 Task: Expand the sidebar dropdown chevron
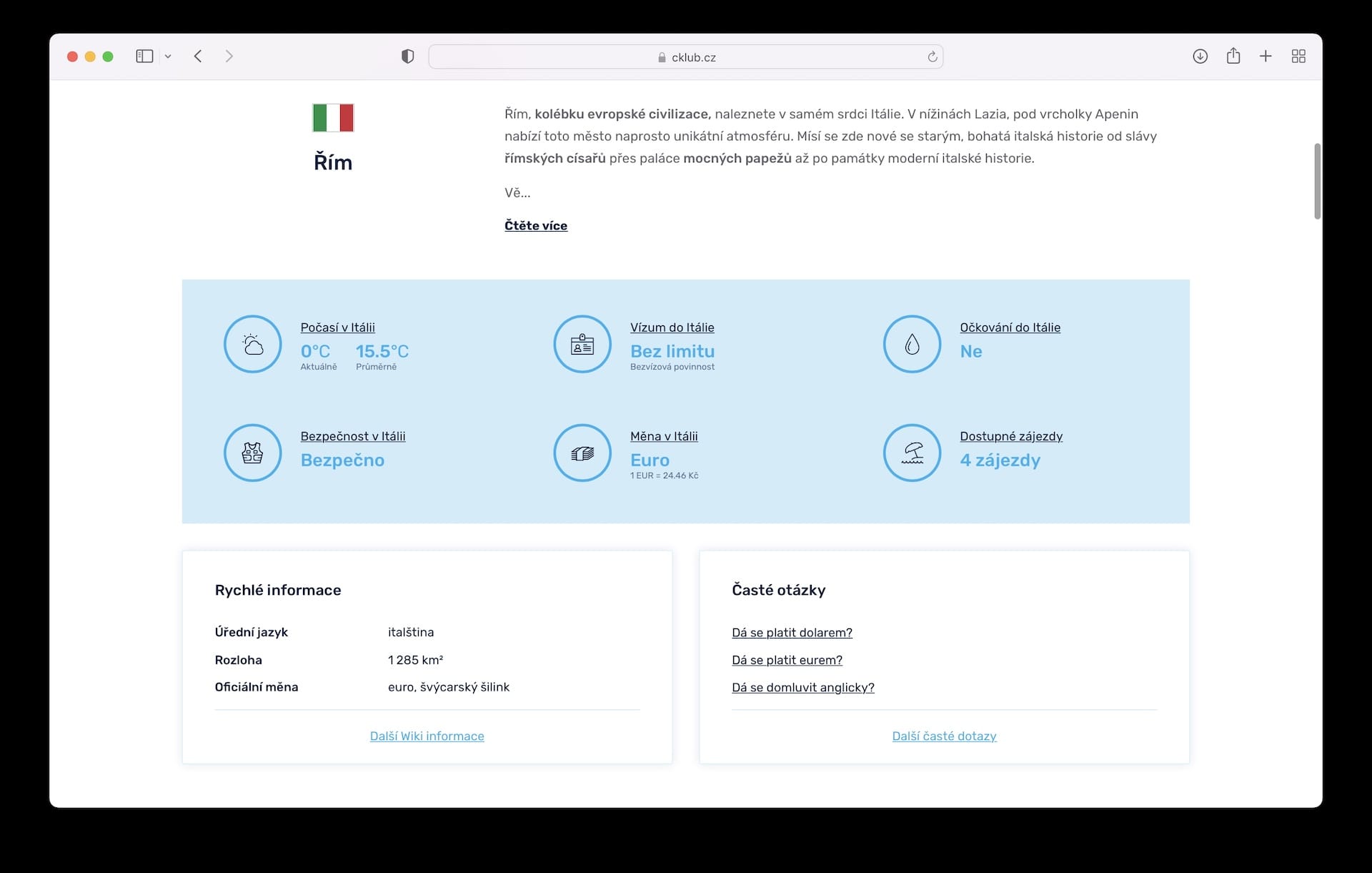pyautogui.click(x=168, y=56)
